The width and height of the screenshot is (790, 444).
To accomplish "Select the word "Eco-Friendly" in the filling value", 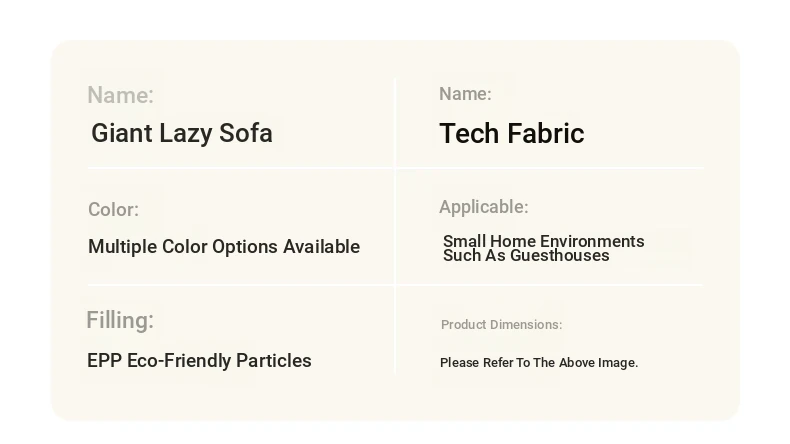I will click(x=178, y=361).
